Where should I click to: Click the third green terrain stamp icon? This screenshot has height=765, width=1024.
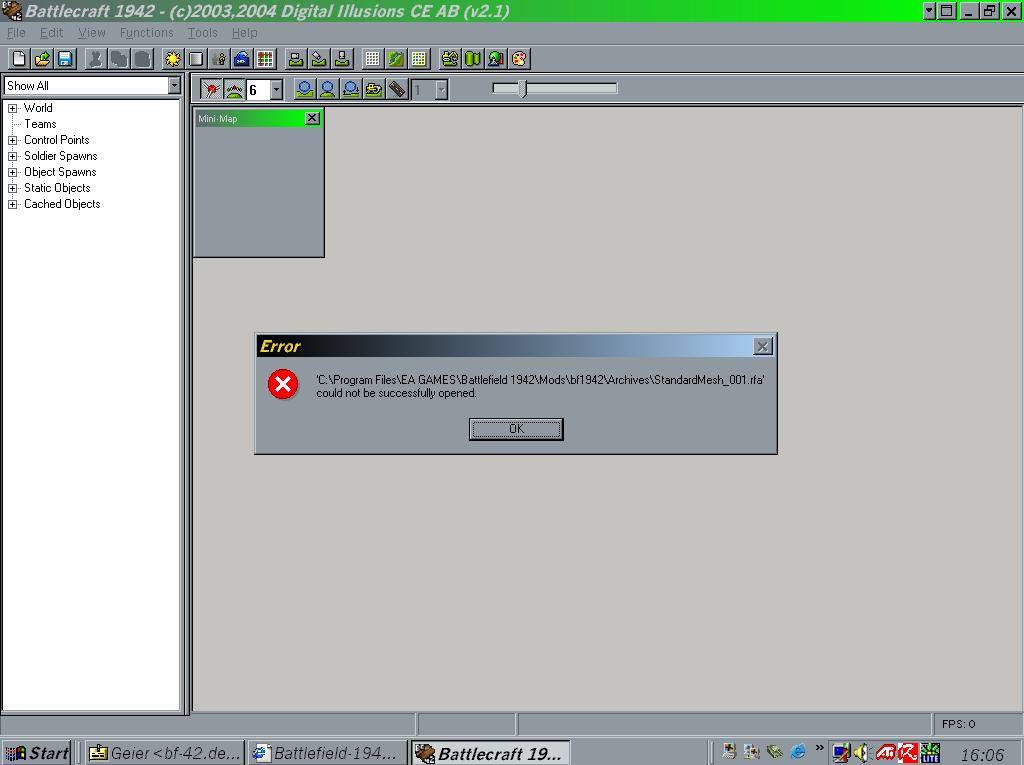pyautogui.click(x=342, y=59)
